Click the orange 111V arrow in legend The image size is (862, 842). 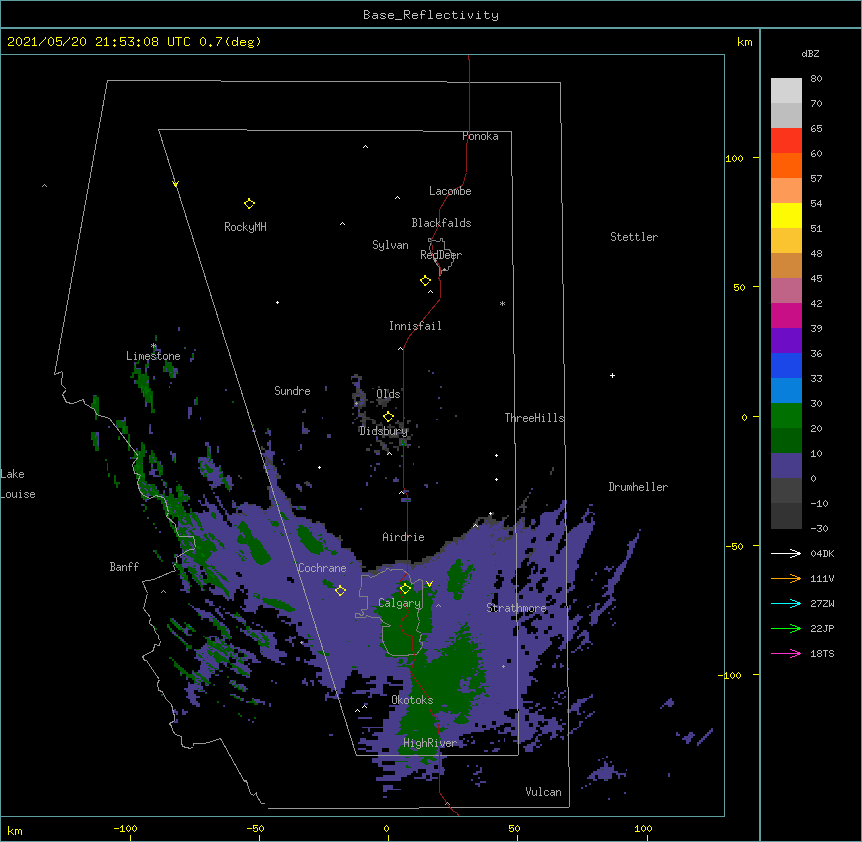click(786, 578)
